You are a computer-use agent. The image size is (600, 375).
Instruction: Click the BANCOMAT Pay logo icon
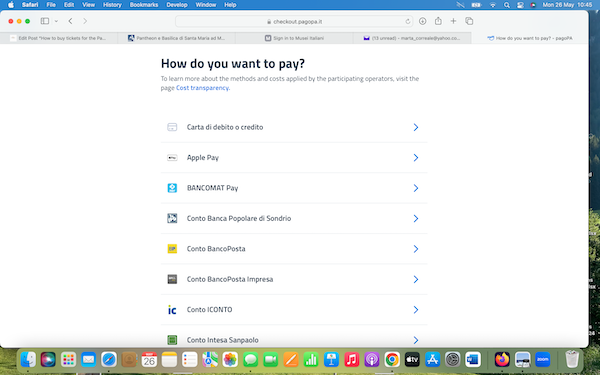tap(172, 188)
